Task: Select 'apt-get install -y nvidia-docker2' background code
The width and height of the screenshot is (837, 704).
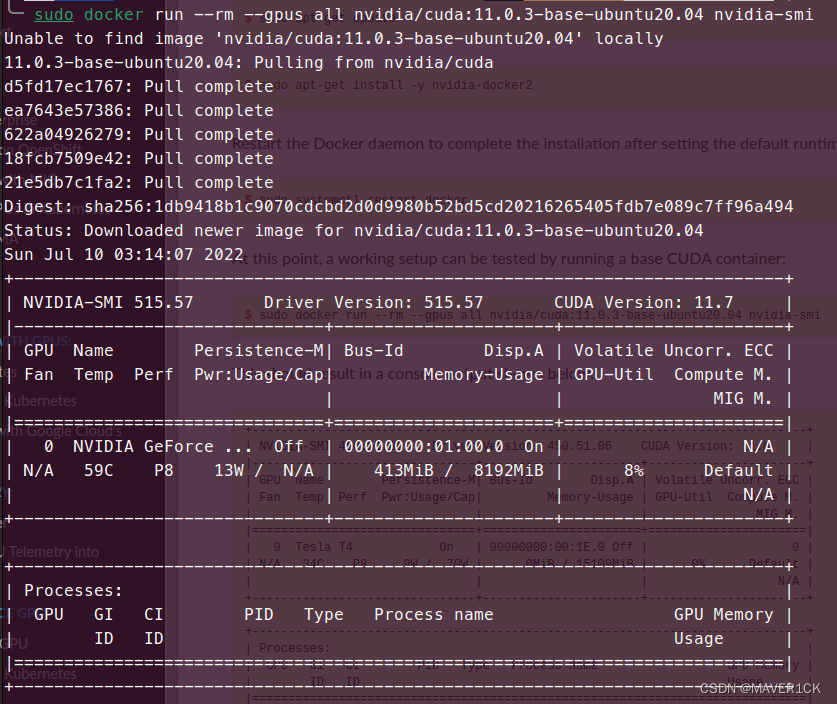Action: (414, 85)
